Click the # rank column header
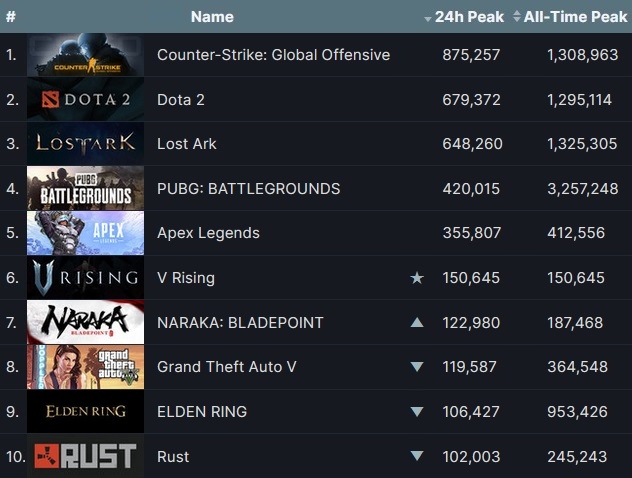 click(11, 17)
